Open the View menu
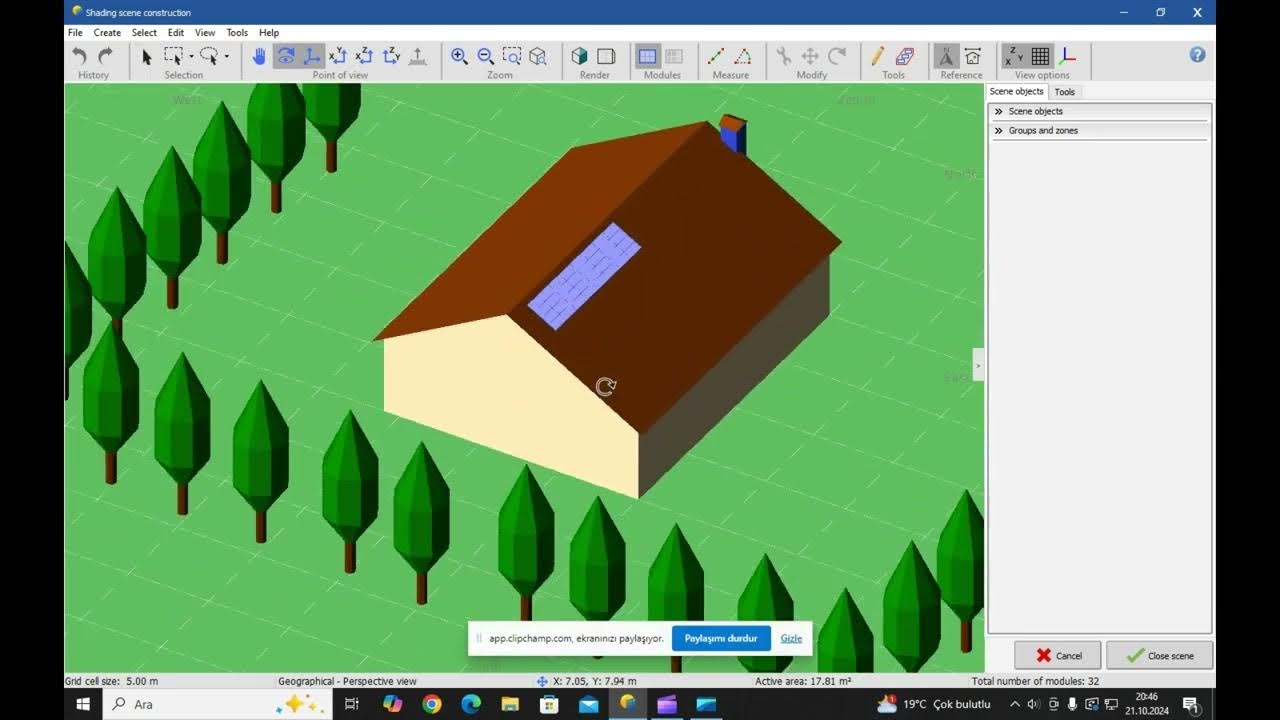This screenshot has height=720, width=1280. point(205,33)
